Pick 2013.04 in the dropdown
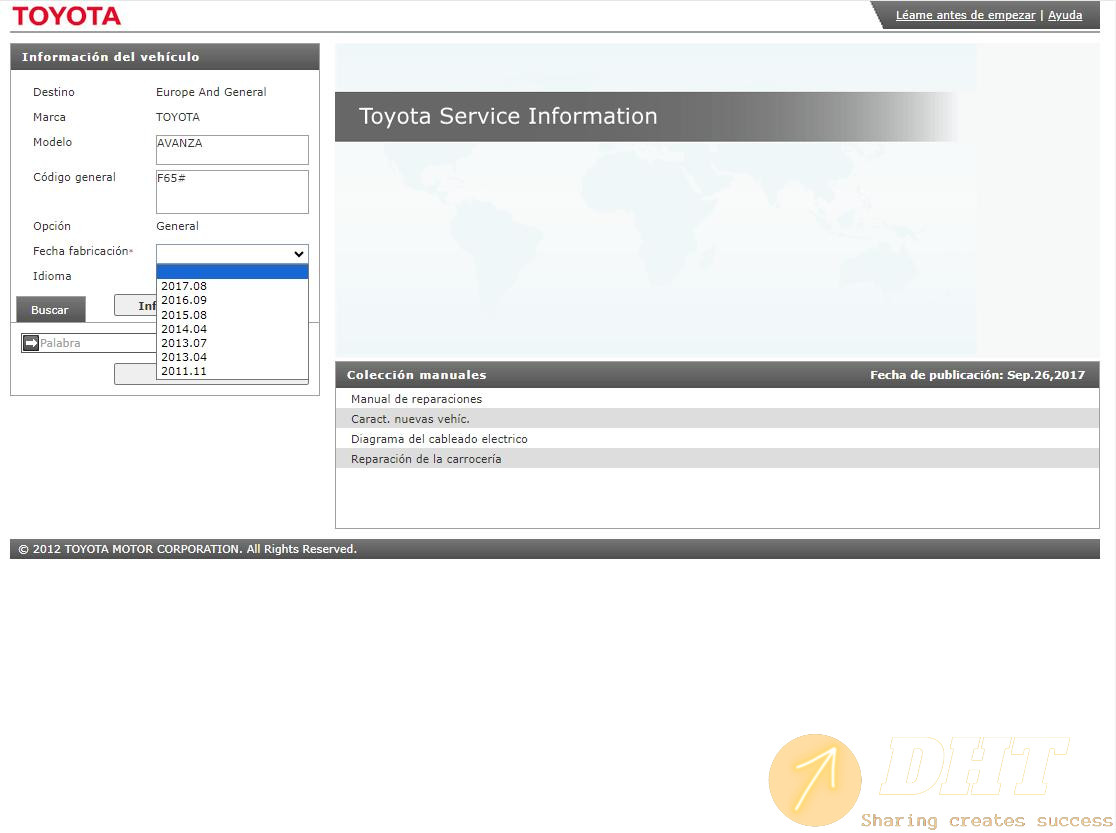Viewport: 1116px width, 833px height. [x=232, y=357]
